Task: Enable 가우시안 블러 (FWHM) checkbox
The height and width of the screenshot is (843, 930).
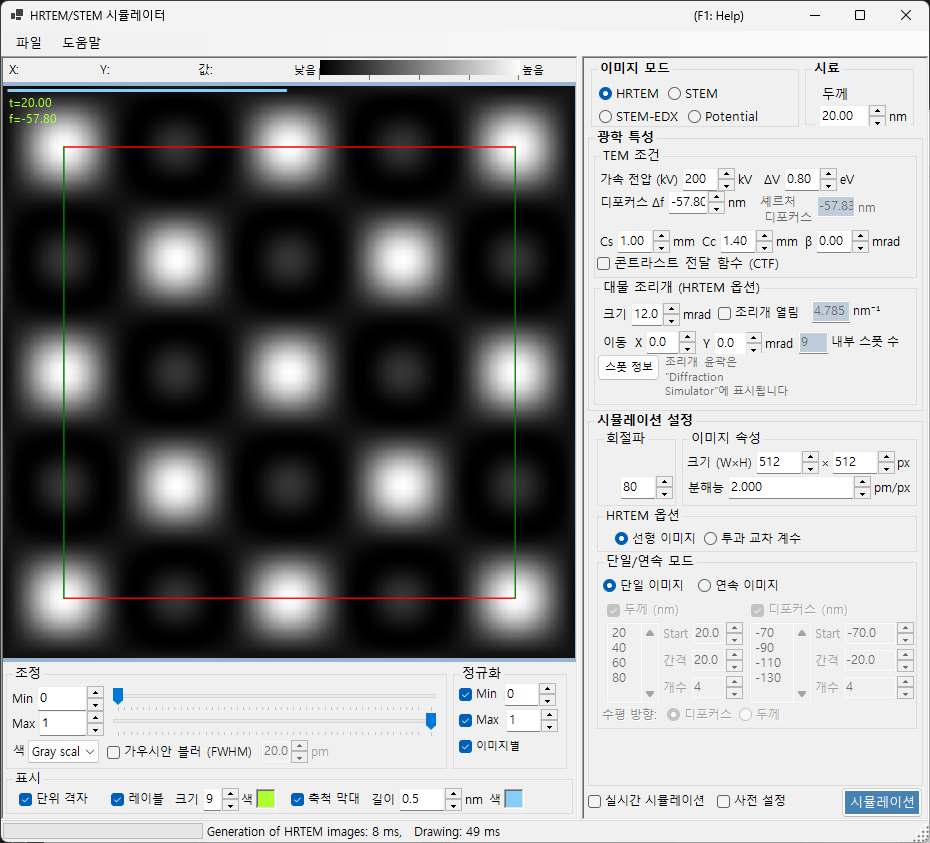Action: (179, 752)
